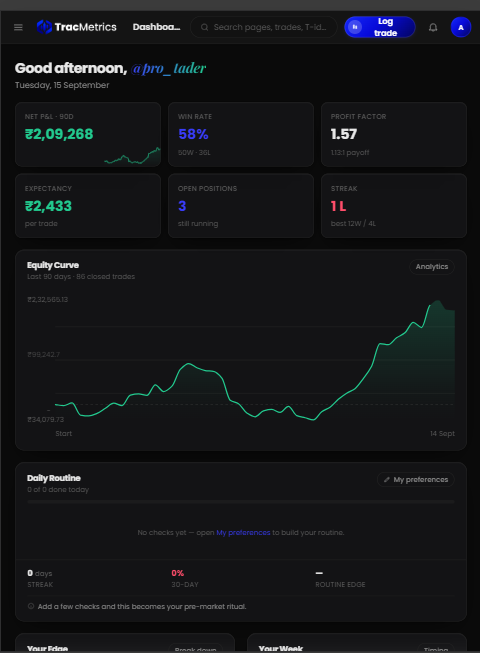Screen dimensions: 480x653
Task: Open My preferences button in Daily Routine
Action: pos(415,480)
